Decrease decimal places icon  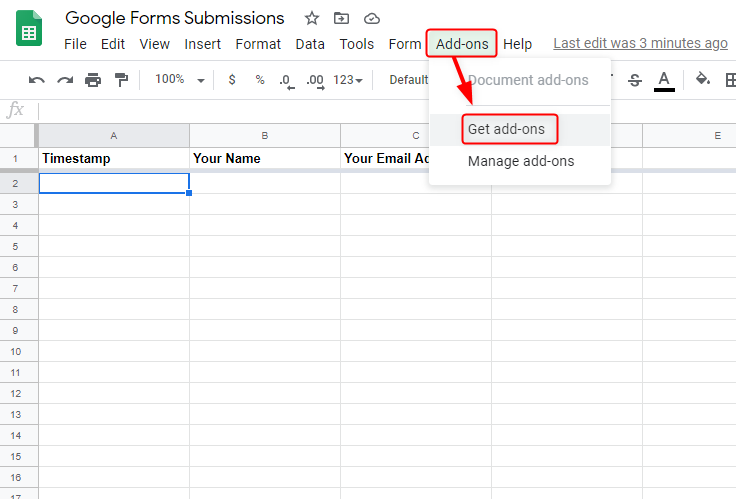click(287, 81)
